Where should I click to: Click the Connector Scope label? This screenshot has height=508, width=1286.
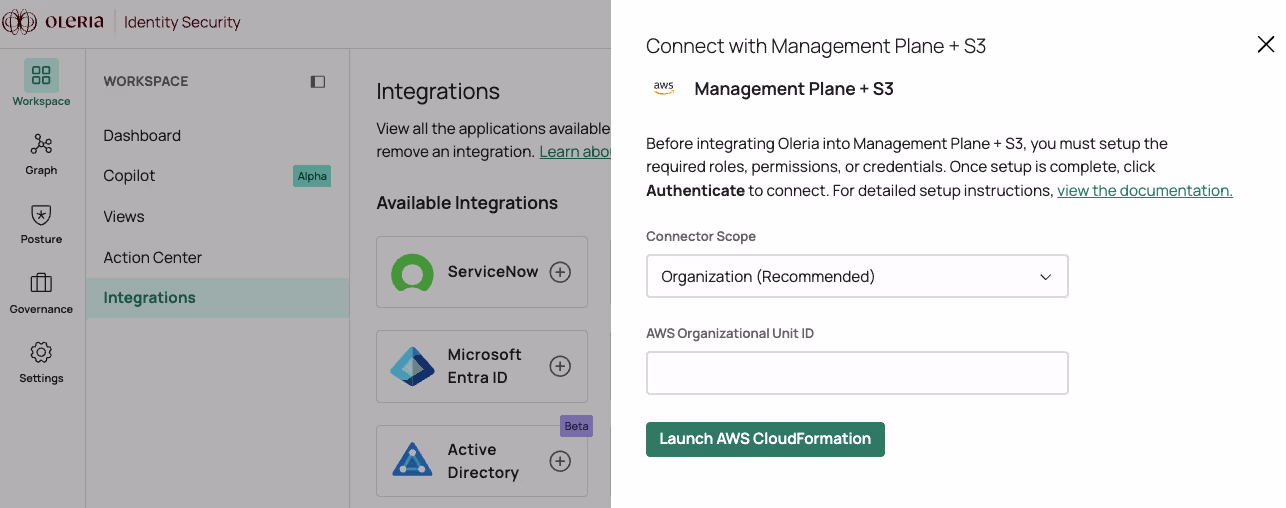tap(701, 237)
